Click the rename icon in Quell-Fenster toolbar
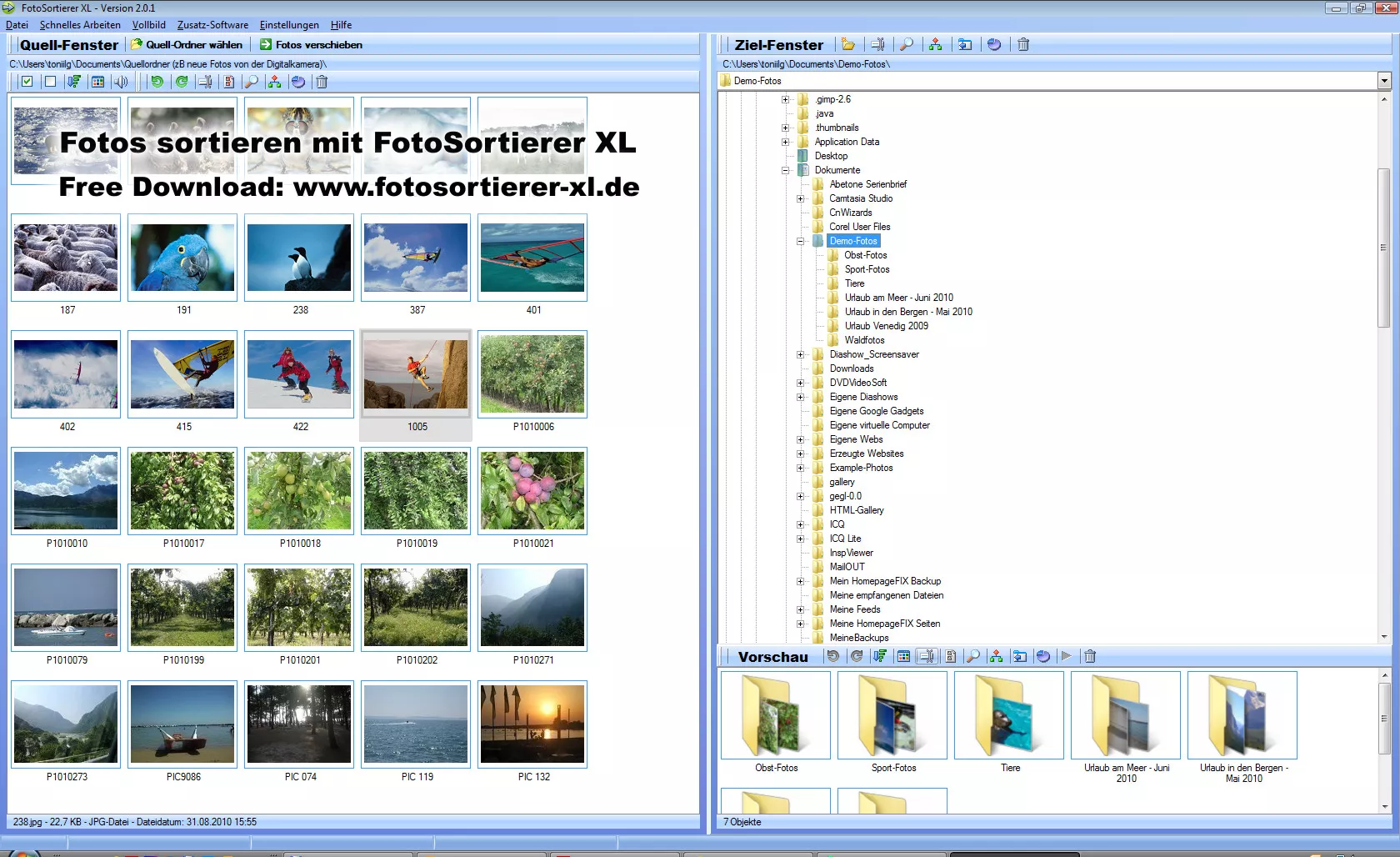 point(205,82)
